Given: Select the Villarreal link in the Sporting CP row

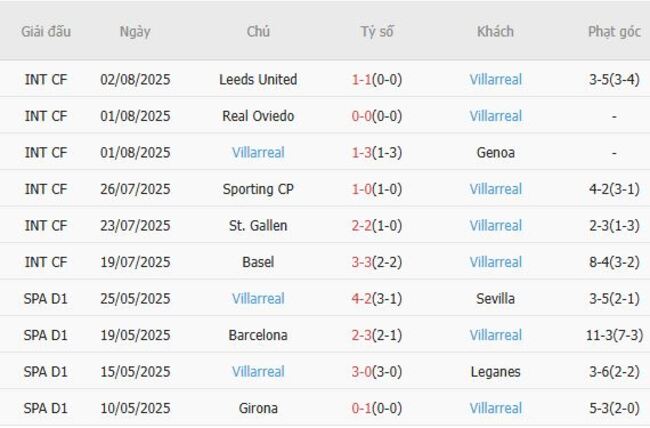Looking at the screenshot, I should (x=495, y=189).
